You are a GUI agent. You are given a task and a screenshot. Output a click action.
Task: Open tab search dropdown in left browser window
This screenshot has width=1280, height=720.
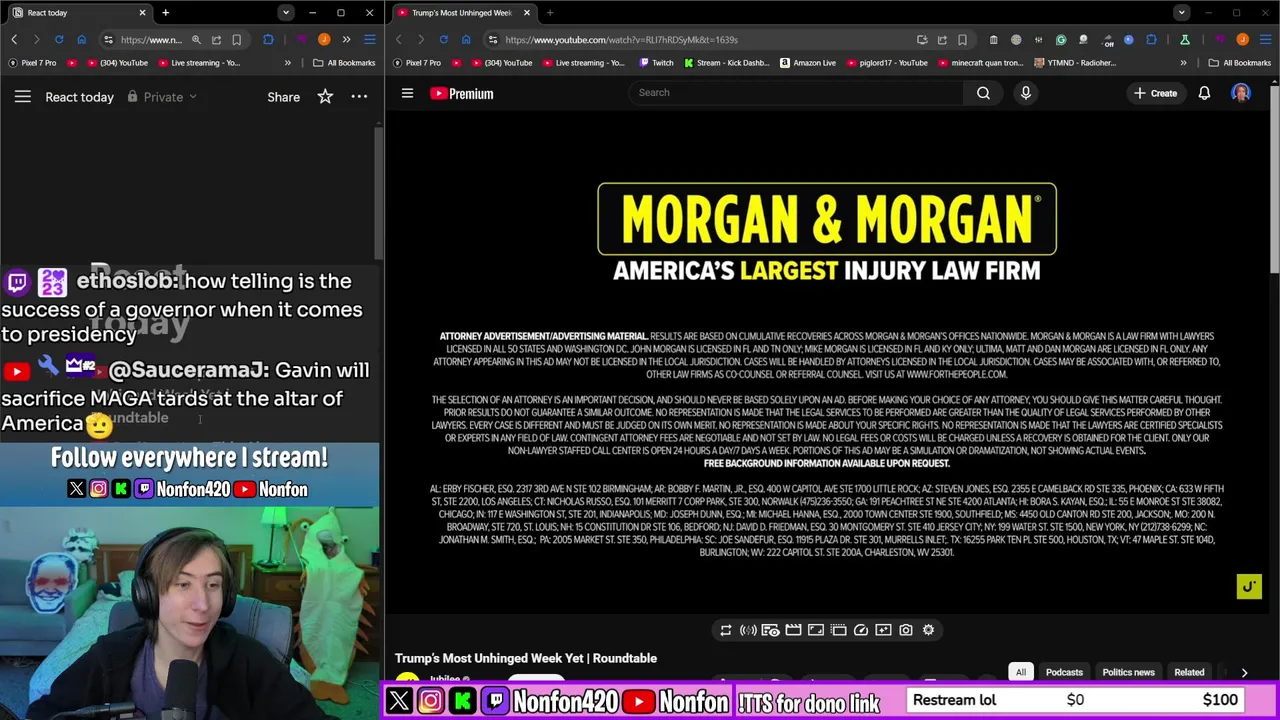(286, 12)
